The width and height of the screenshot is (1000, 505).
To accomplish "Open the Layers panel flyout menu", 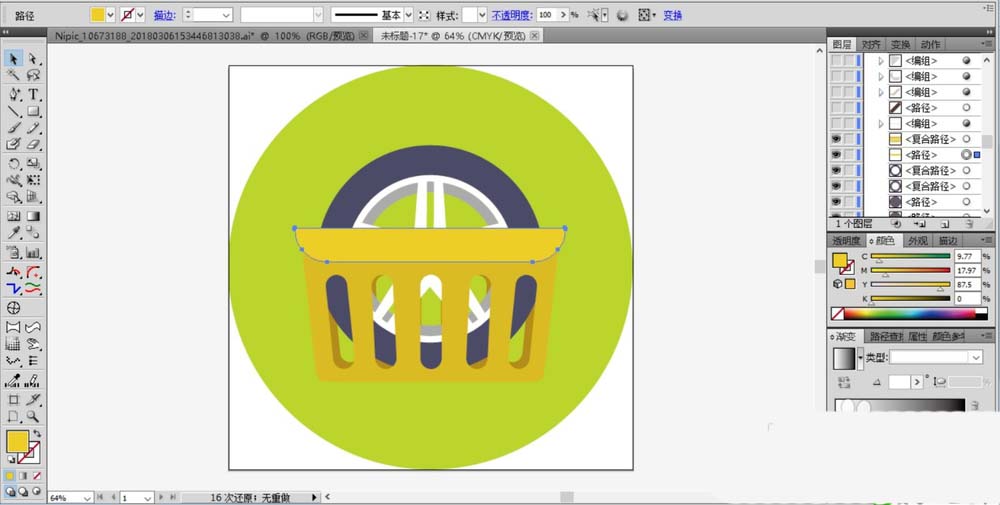I will coord(987,44).
